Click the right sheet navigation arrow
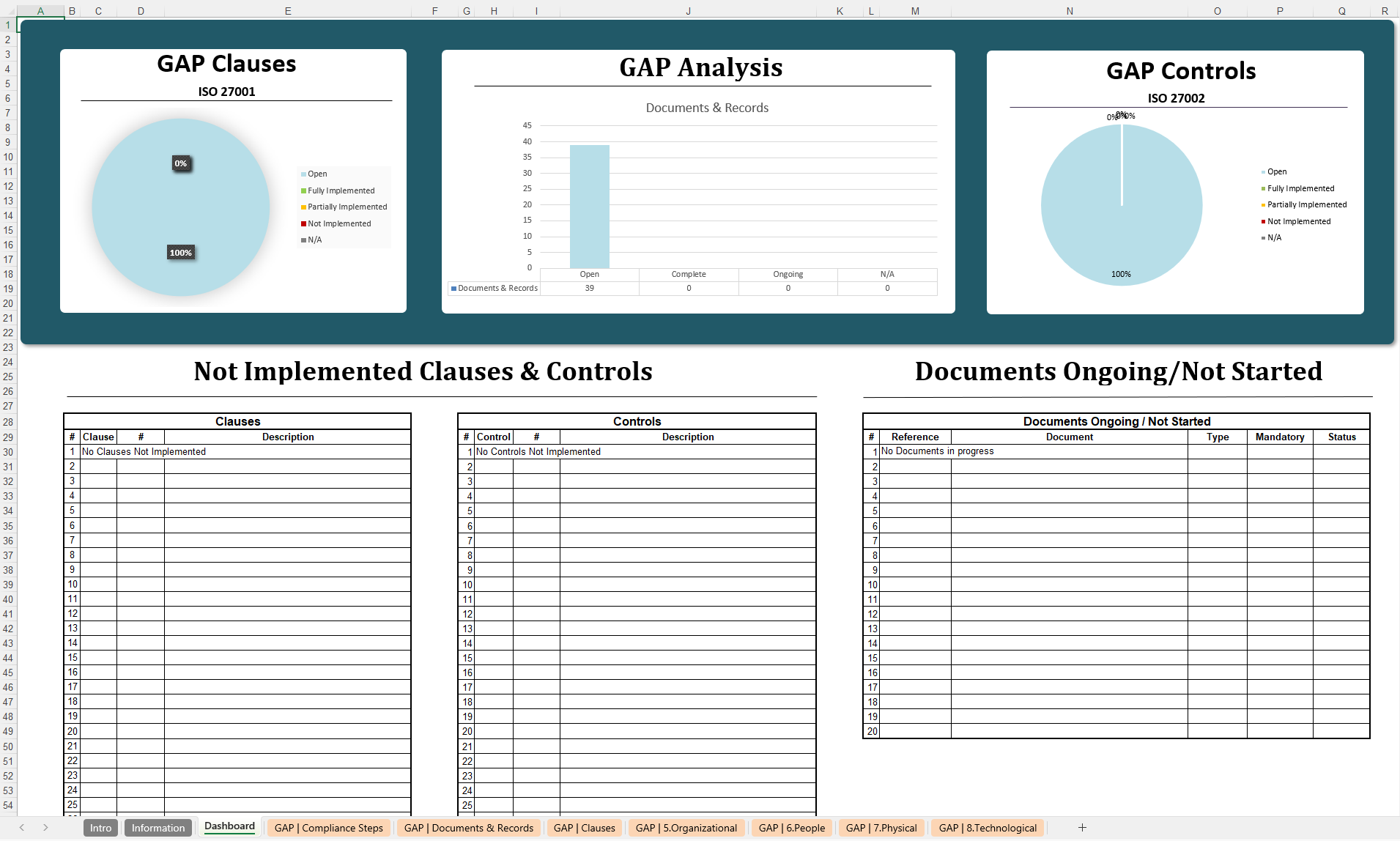This screenshot has height=841, width=1400. click(45, 827)
